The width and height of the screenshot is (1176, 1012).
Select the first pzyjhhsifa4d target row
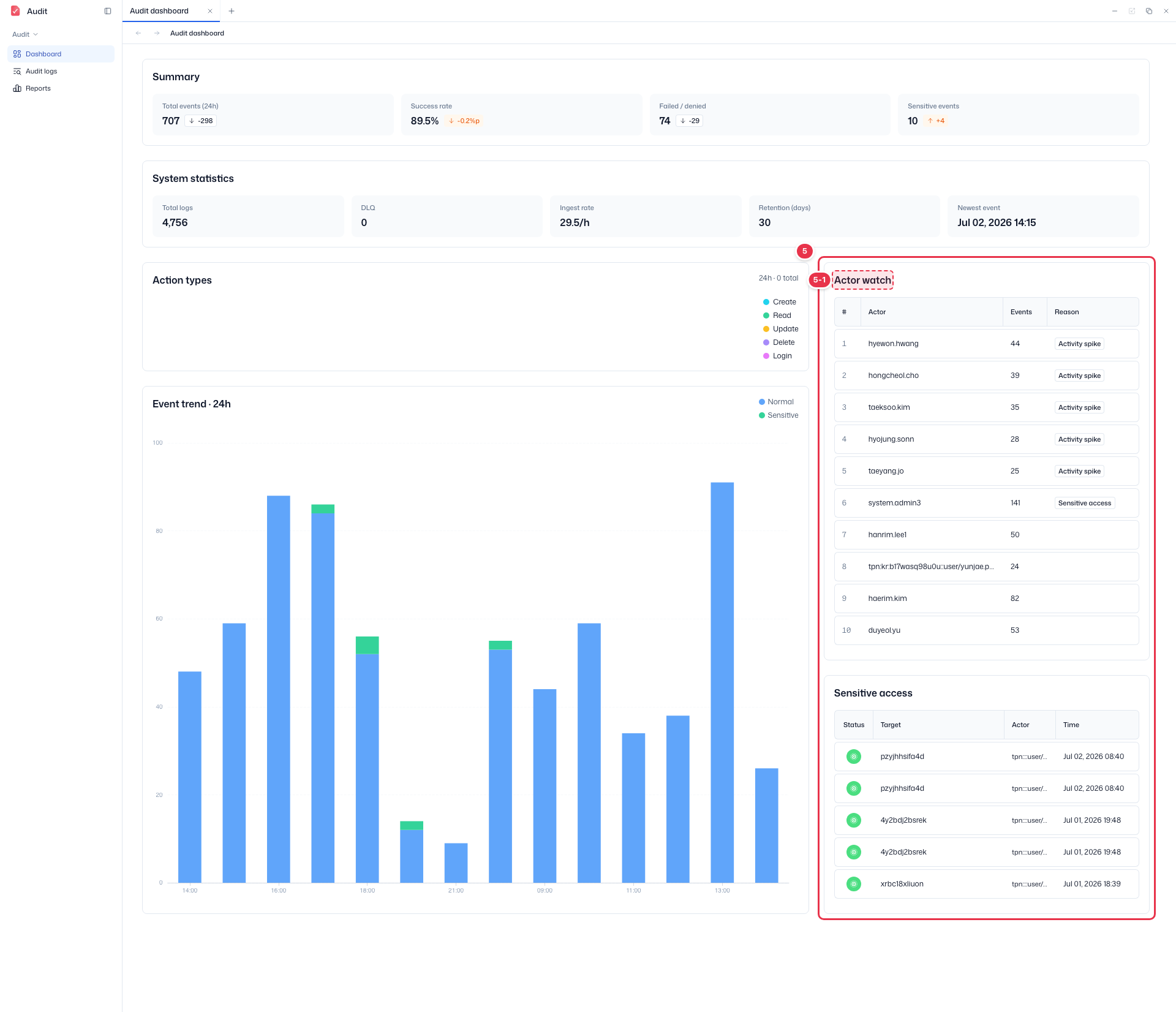[986, 757]
